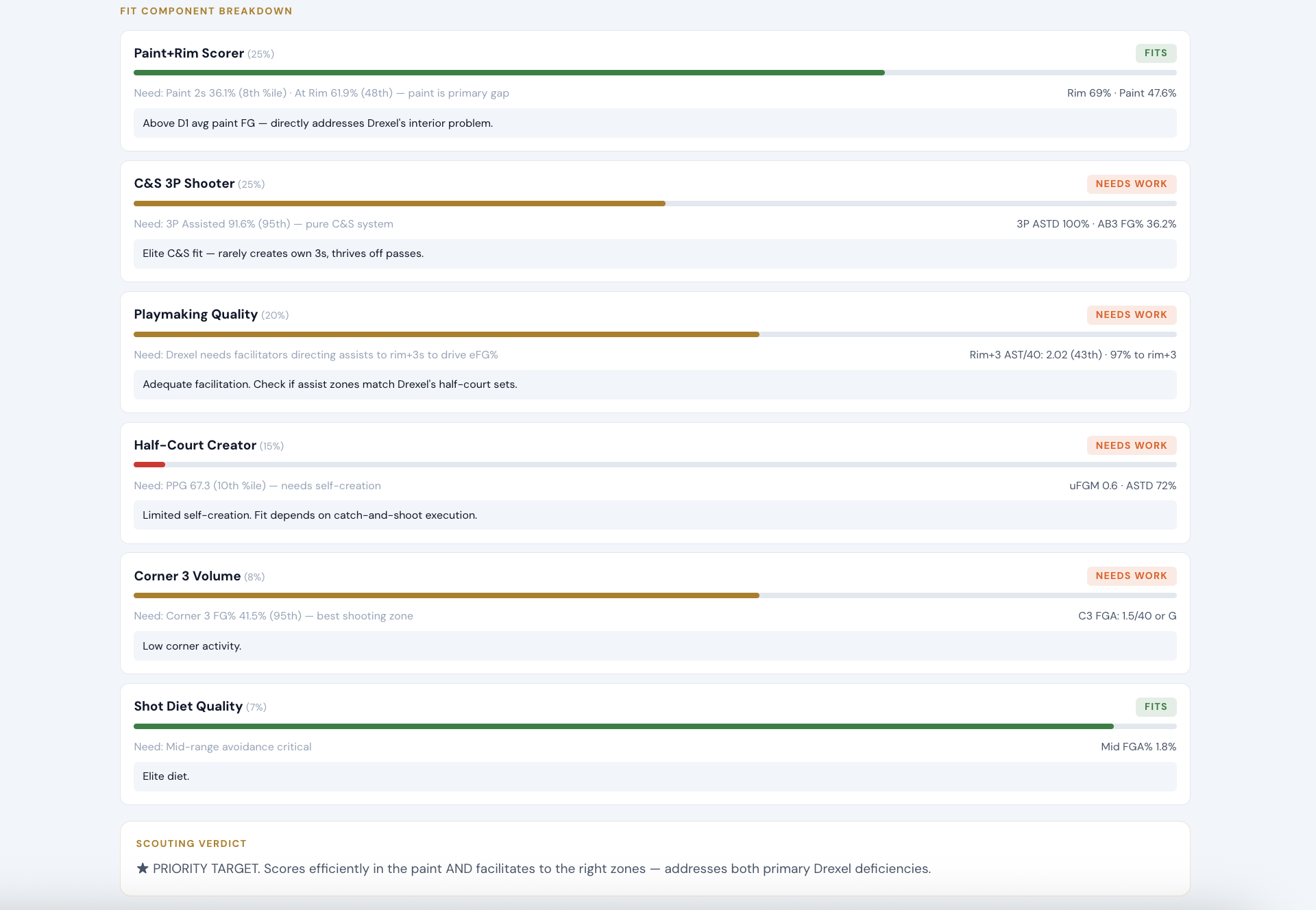Select the Shot Diet Quality heading

(x=188, y=706)
